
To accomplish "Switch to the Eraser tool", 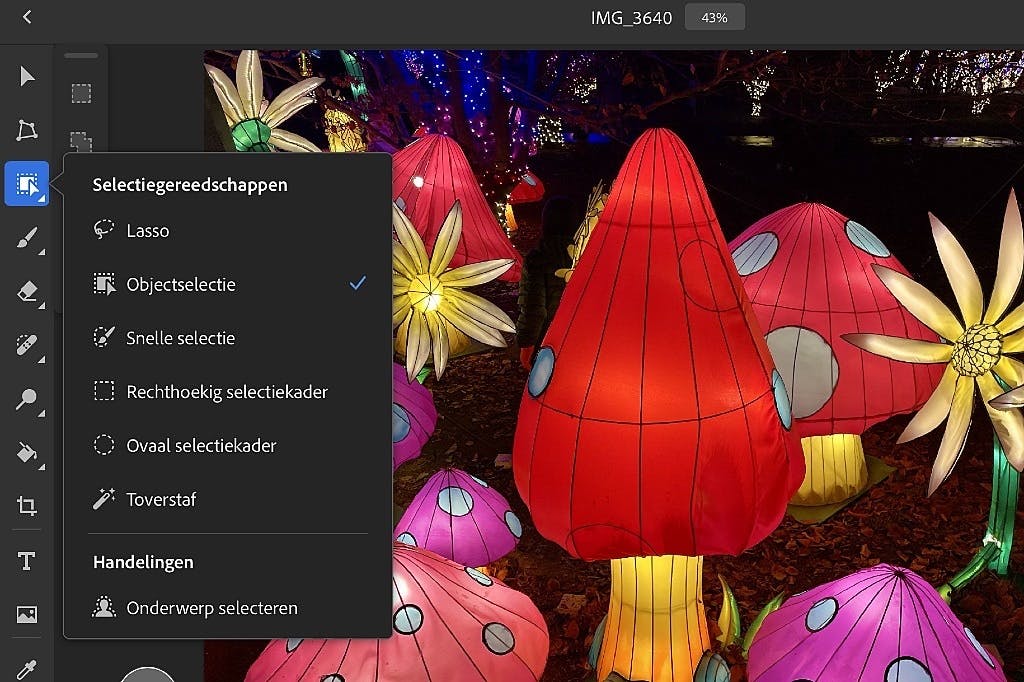I will (x=27, y=292).
